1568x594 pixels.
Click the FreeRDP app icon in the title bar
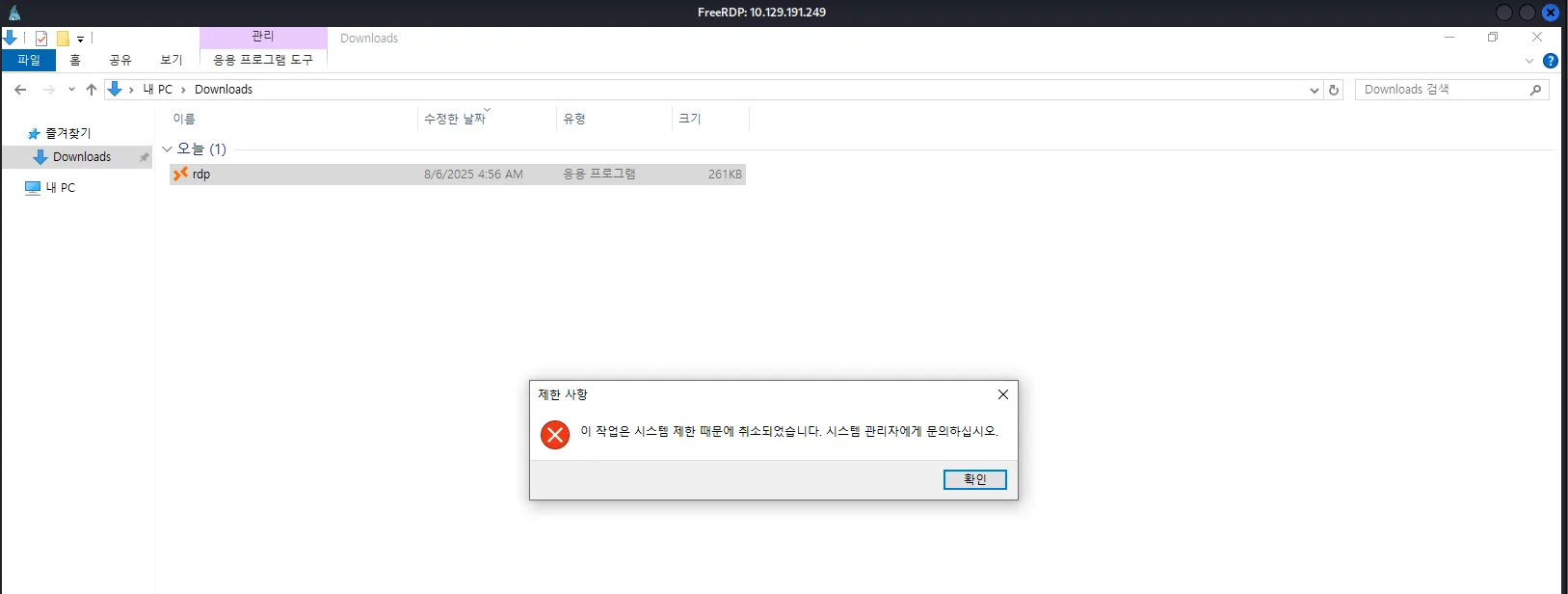pyautogui.click(x=14, y=13)
